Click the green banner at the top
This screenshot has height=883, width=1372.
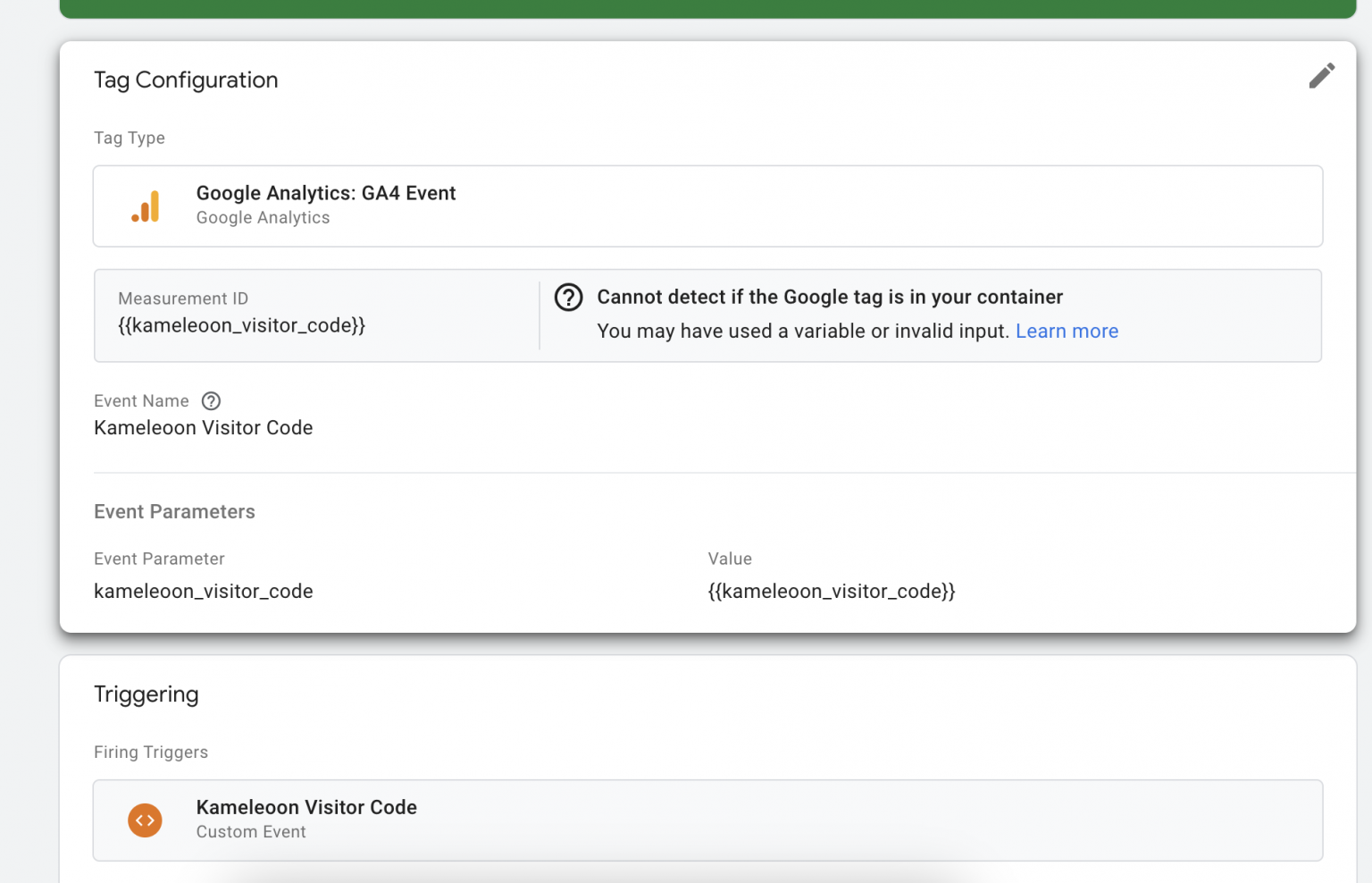pos(707,8)
